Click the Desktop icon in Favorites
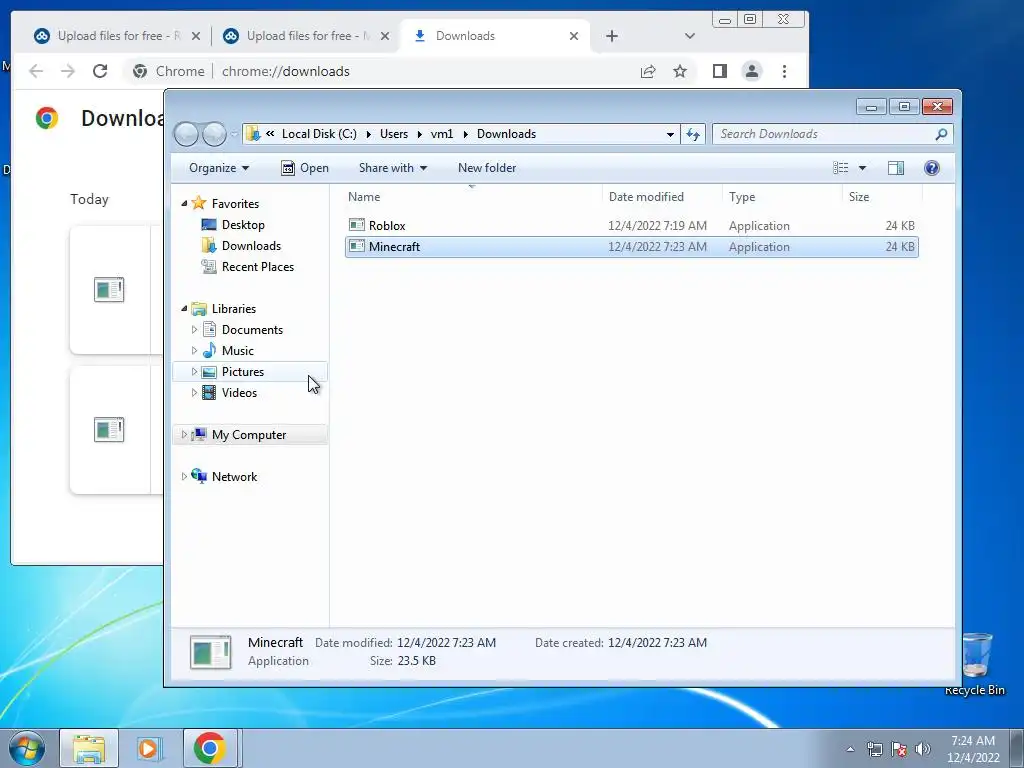 tap(209, 225)
